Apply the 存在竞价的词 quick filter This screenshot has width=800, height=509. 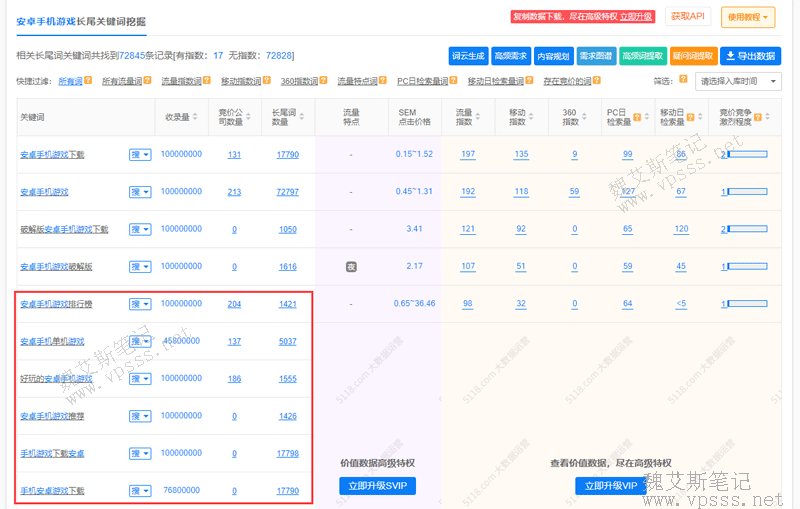coord(567,81)
